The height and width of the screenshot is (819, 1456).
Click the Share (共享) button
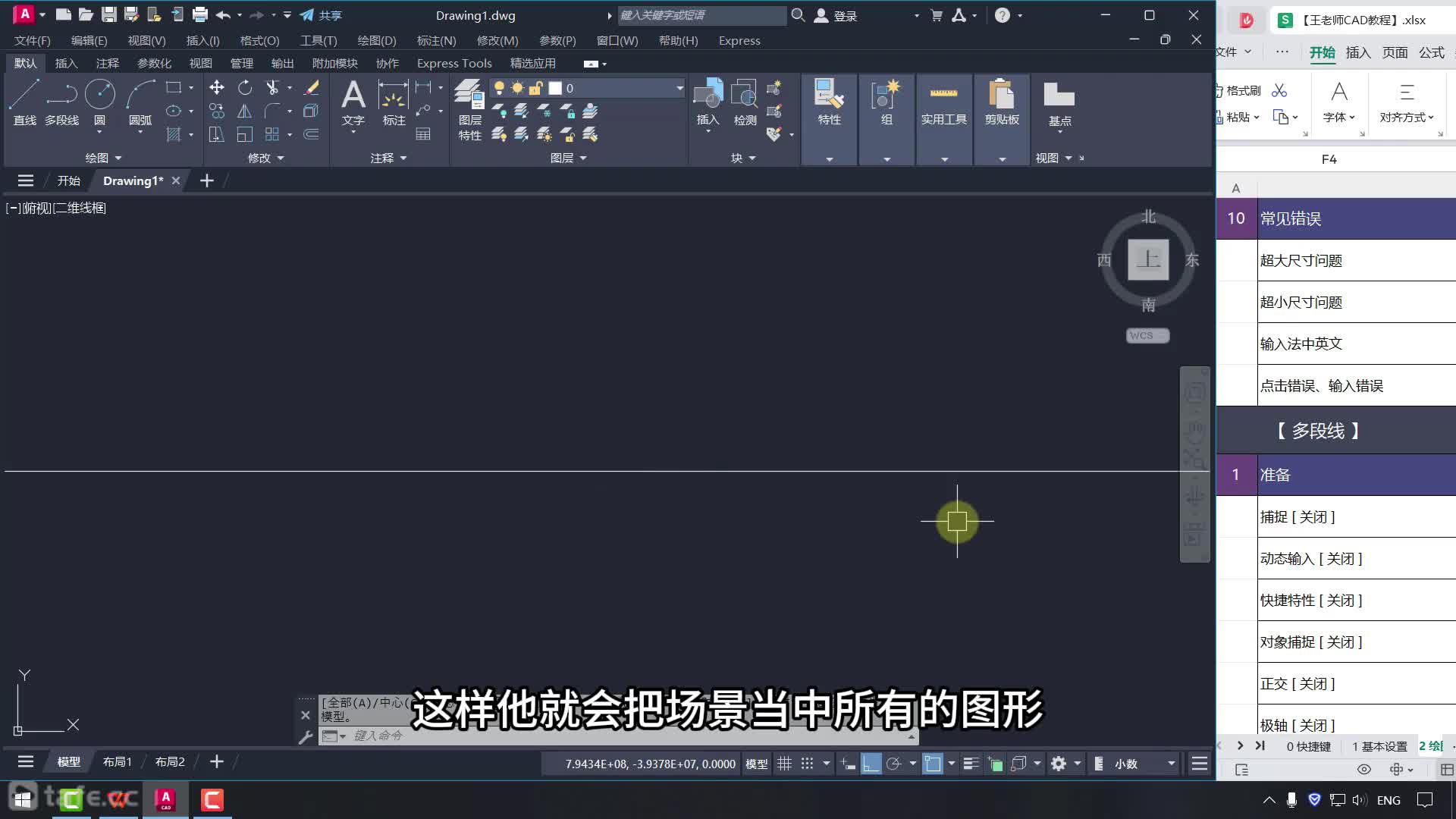tap(322, 15)
